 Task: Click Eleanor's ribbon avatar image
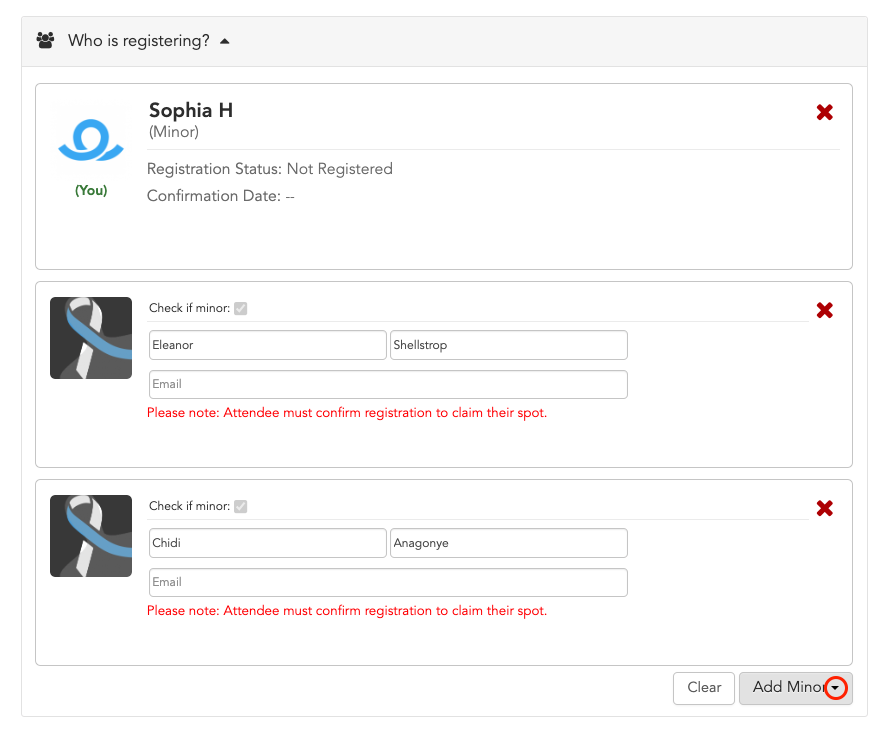point(91,338)
